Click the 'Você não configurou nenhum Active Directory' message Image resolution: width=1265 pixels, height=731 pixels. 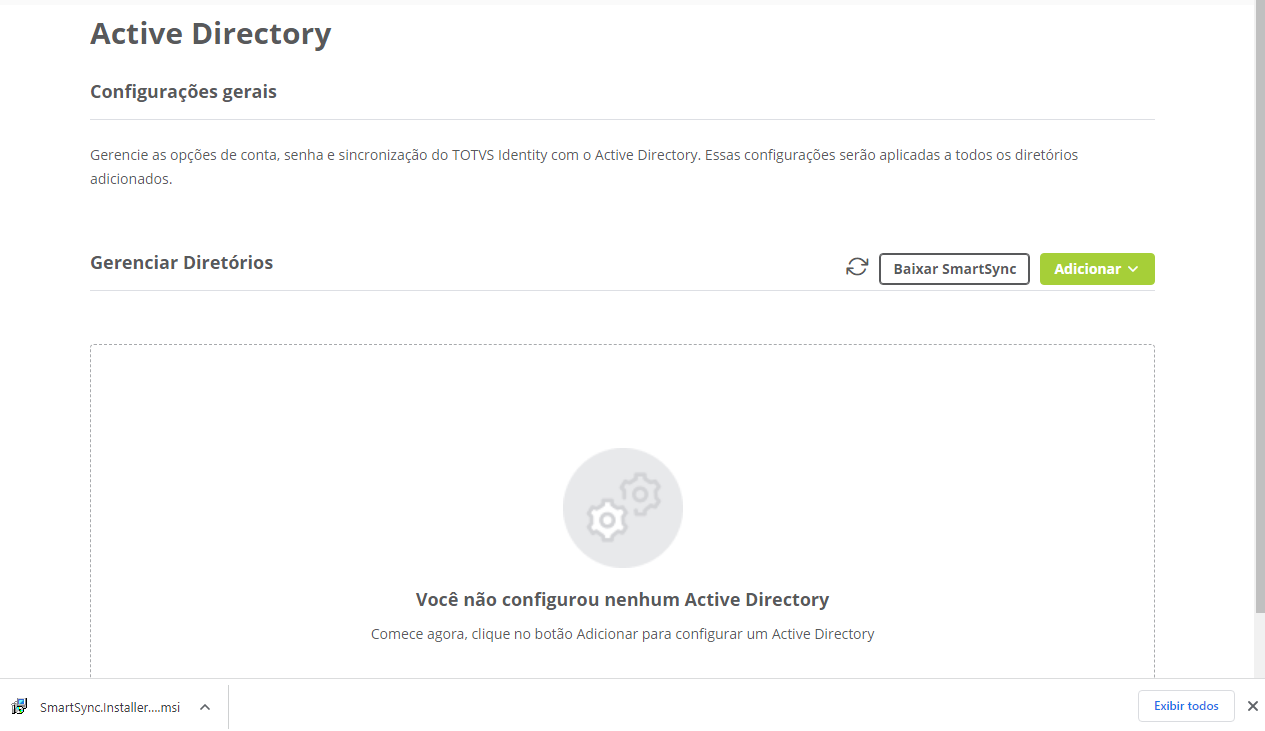tap(622, 600)
